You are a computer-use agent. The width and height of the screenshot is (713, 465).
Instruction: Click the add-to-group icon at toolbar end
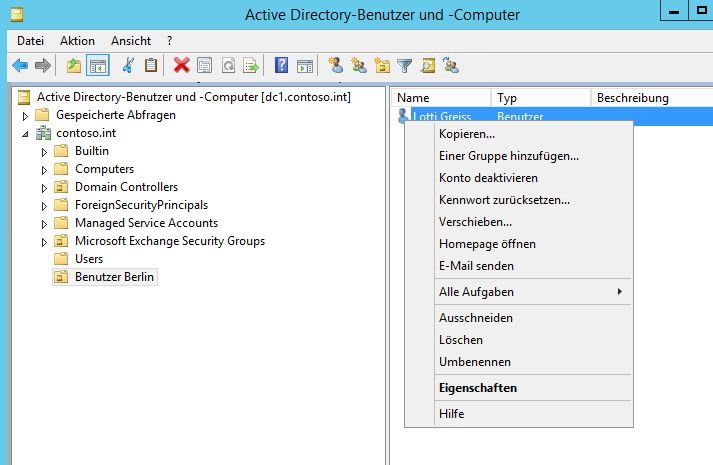pyautogui.click(x=451, y=66)
